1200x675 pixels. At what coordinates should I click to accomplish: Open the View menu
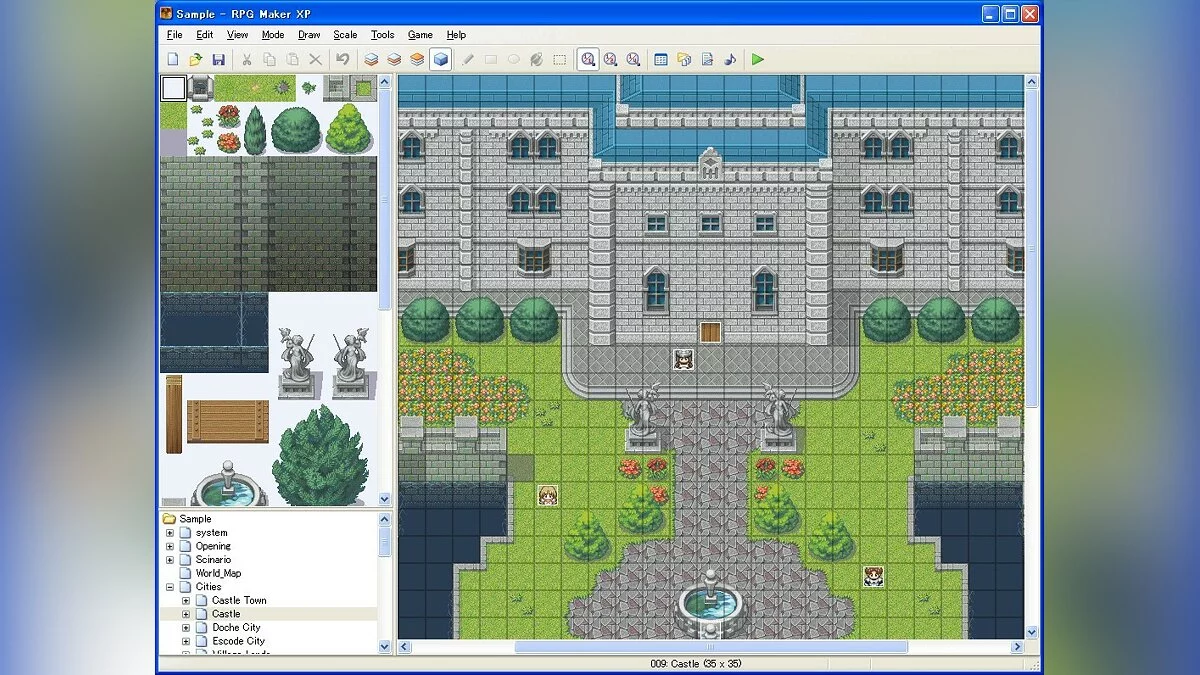(x=237, y=35)
